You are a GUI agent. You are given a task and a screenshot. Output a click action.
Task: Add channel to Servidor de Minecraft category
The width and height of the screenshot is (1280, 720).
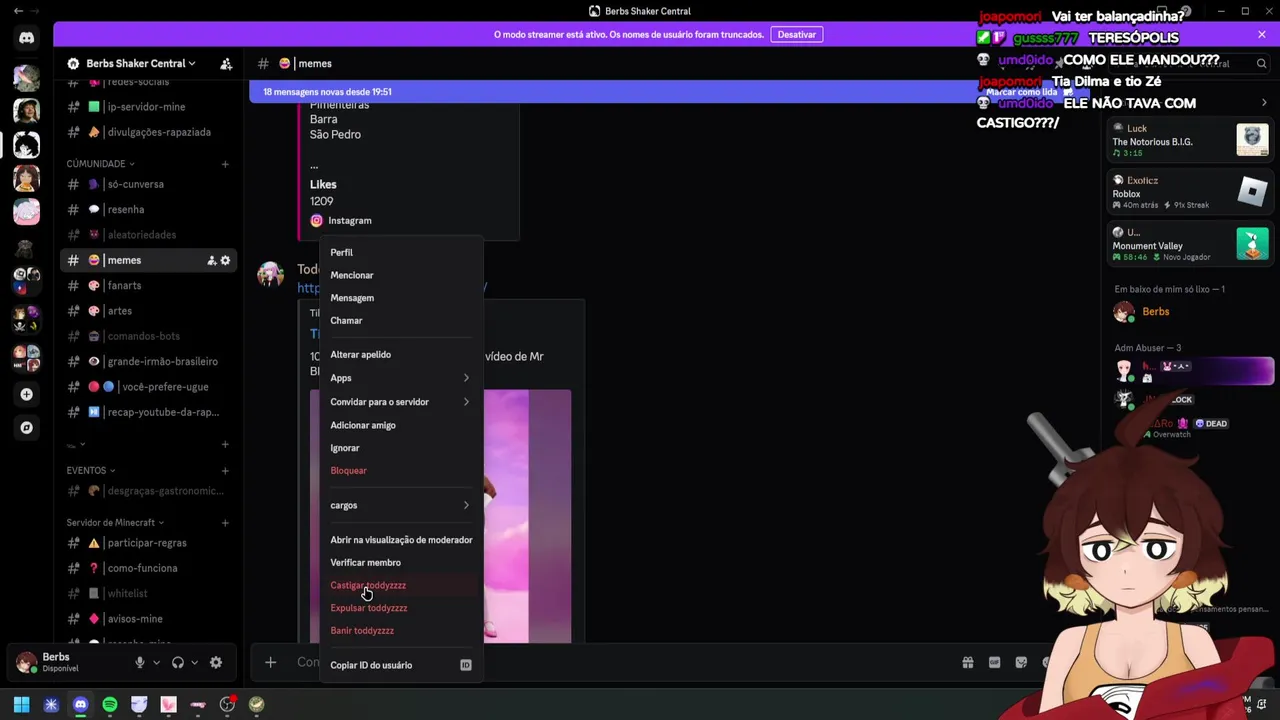click(x=225, y=522)
